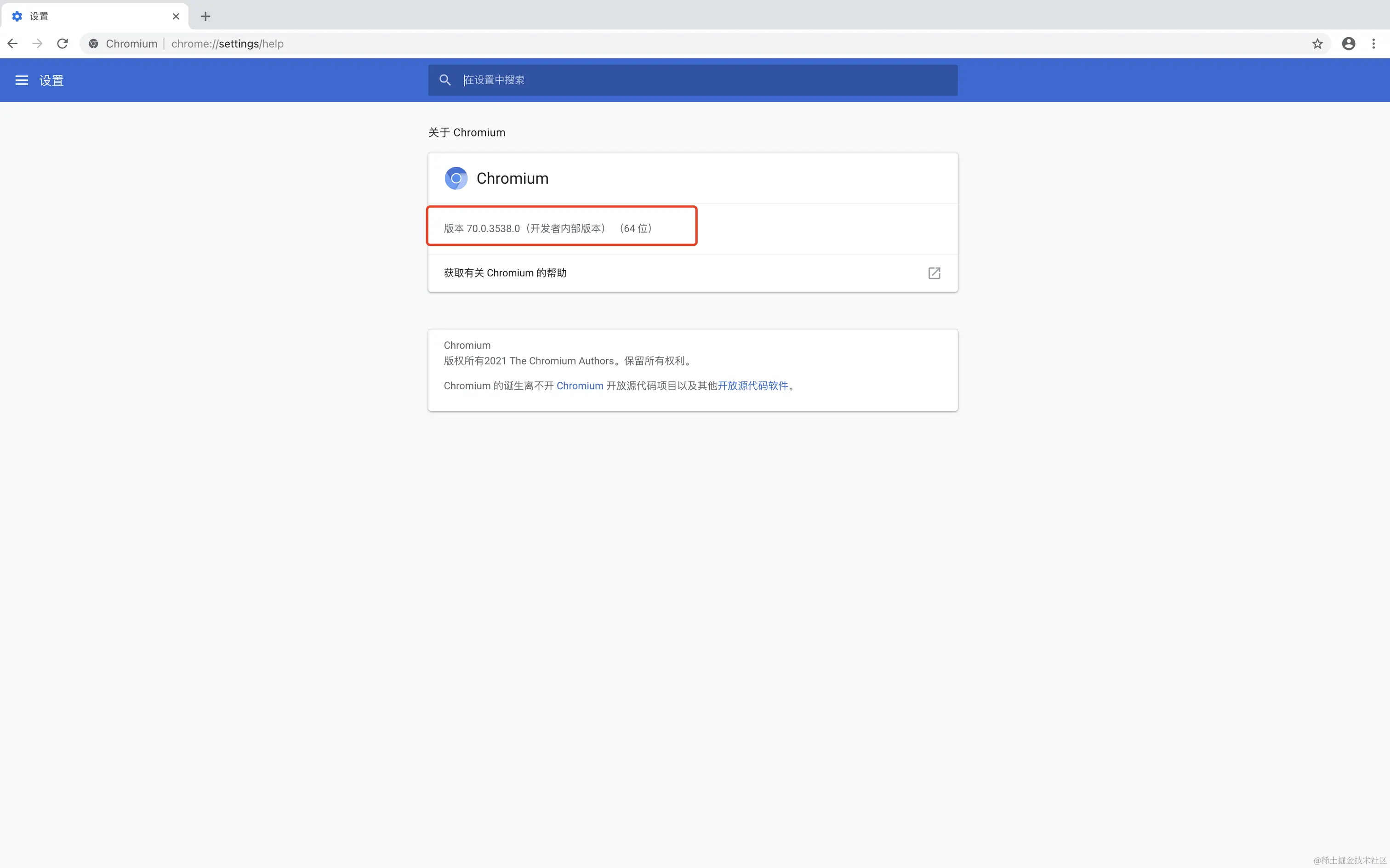Viewport: 1390px width, 868px height.
Task: Click the Chromium logo in about card
Action: tap(456, 179)
